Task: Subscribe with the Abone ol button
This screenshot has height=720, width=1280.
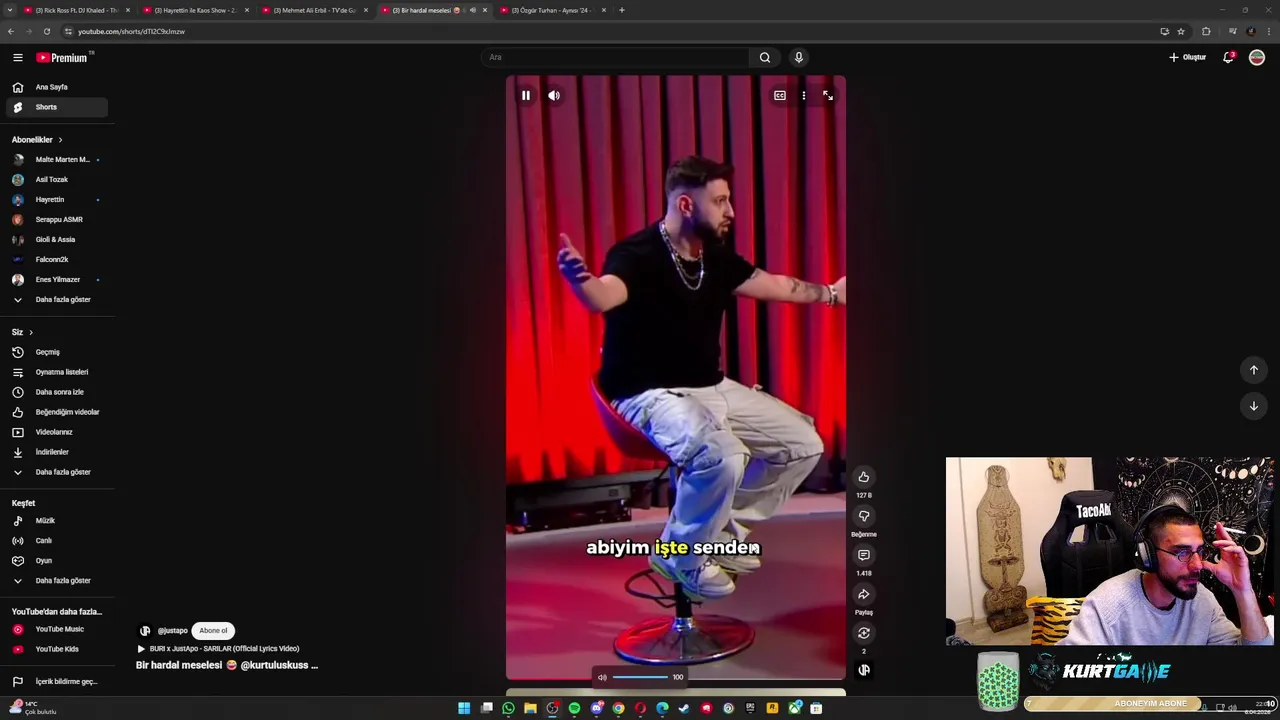Action: [213, 631]
